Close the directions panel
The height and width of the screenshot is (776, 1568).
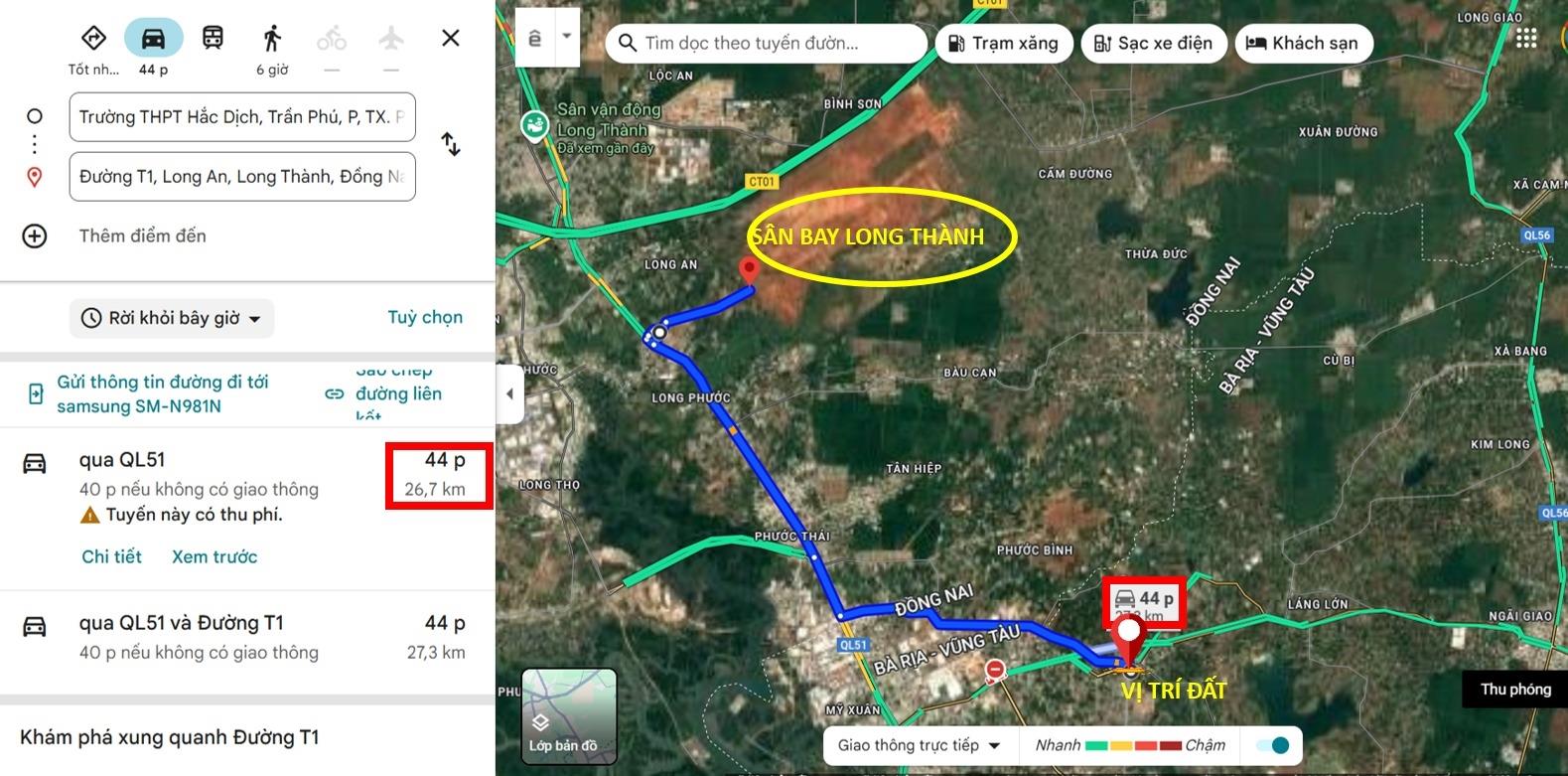[451, 39]
